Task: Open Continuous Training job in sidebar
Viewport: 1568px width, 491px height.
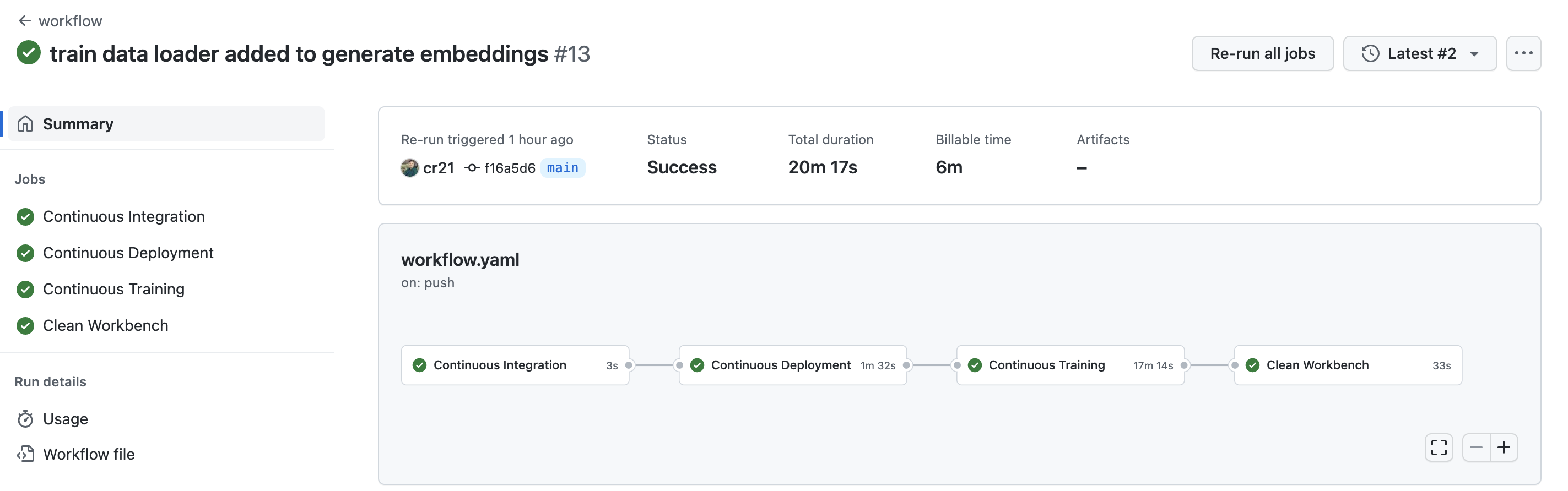Action: pyautogui.click(x=113, y=290)
